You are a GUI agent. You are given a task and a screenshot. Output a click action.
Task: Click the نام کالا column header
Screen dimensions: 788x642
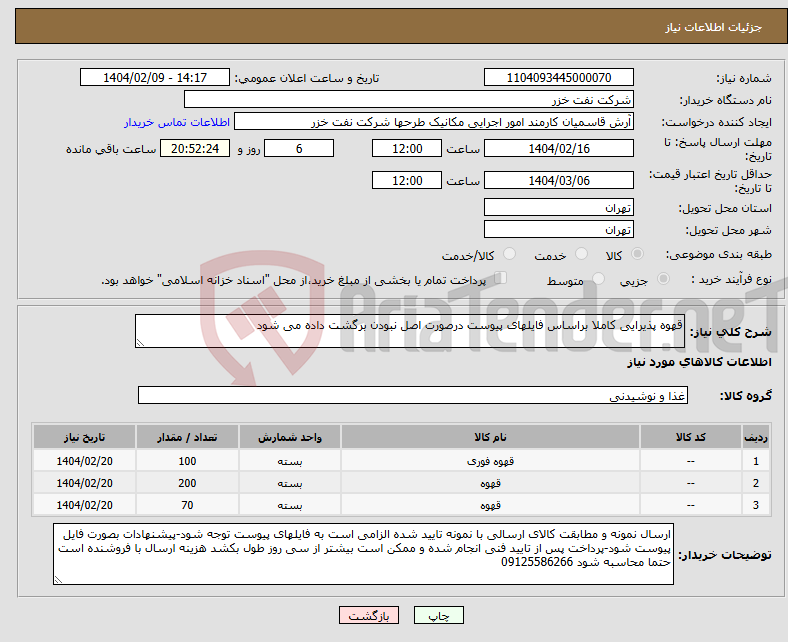coord(490,437)
